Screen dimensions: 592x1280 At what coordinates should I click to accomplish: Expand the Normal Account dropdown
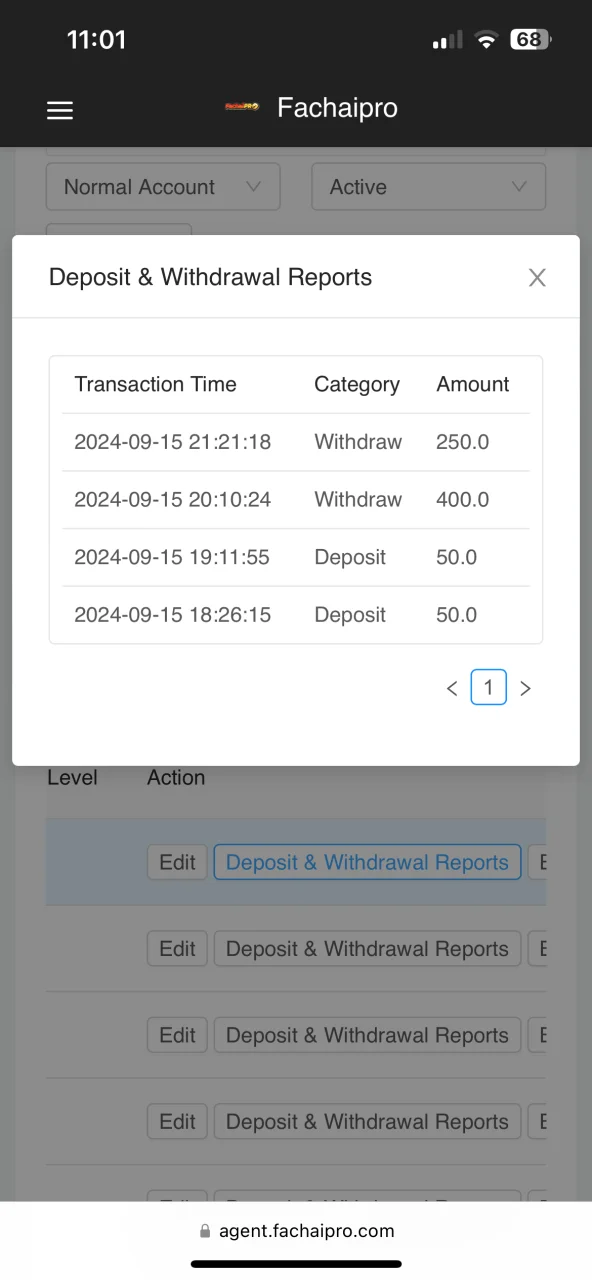pyautogui.click(x=163, y=187)
